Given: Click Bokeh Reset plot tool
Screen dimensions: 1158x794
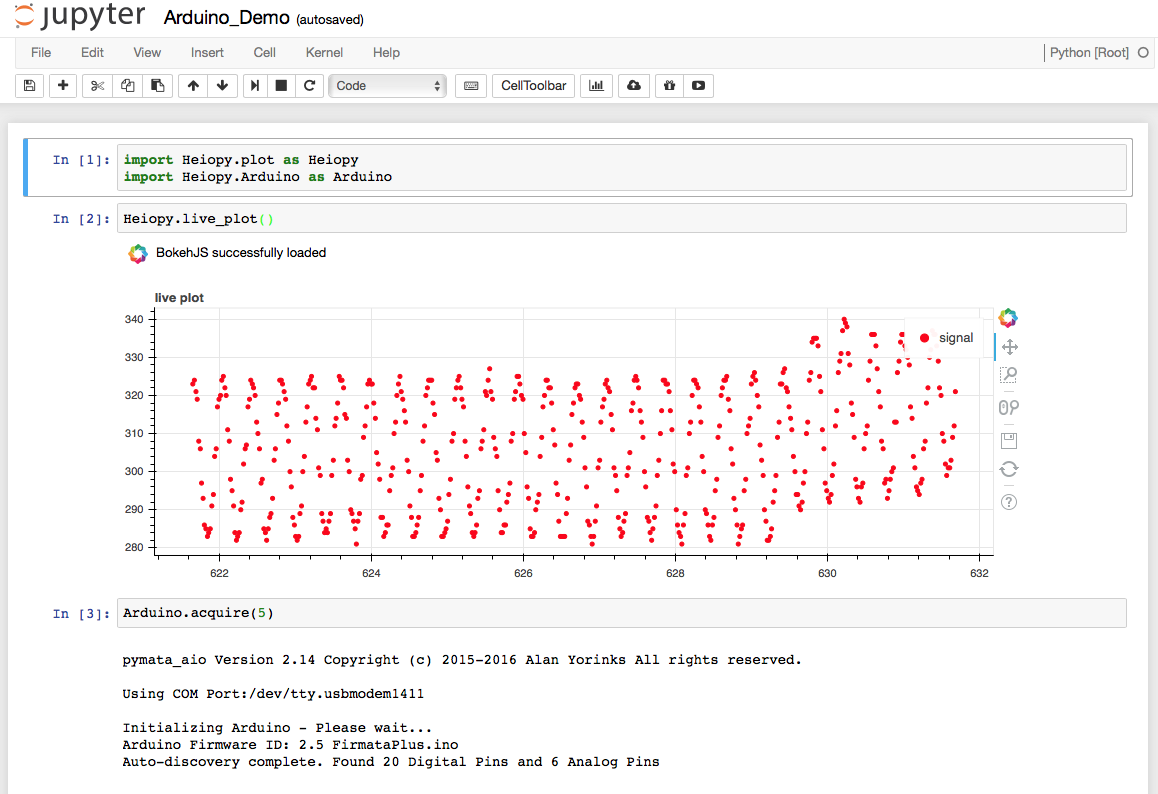Looking at the screenshot, I should click(1009, 469).
